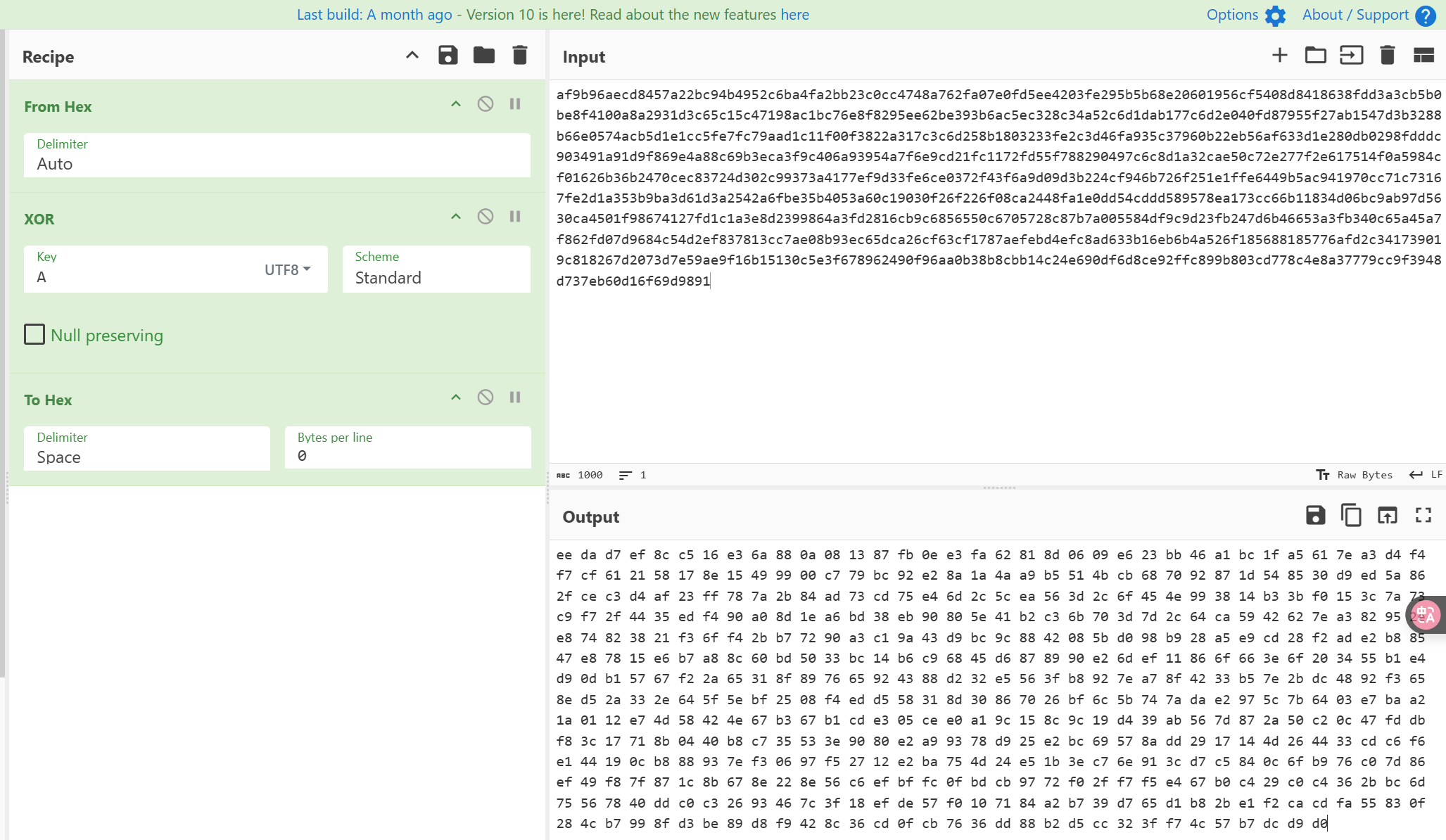
Task: Load a saved recipe folder icon
Action: (484, 56)
